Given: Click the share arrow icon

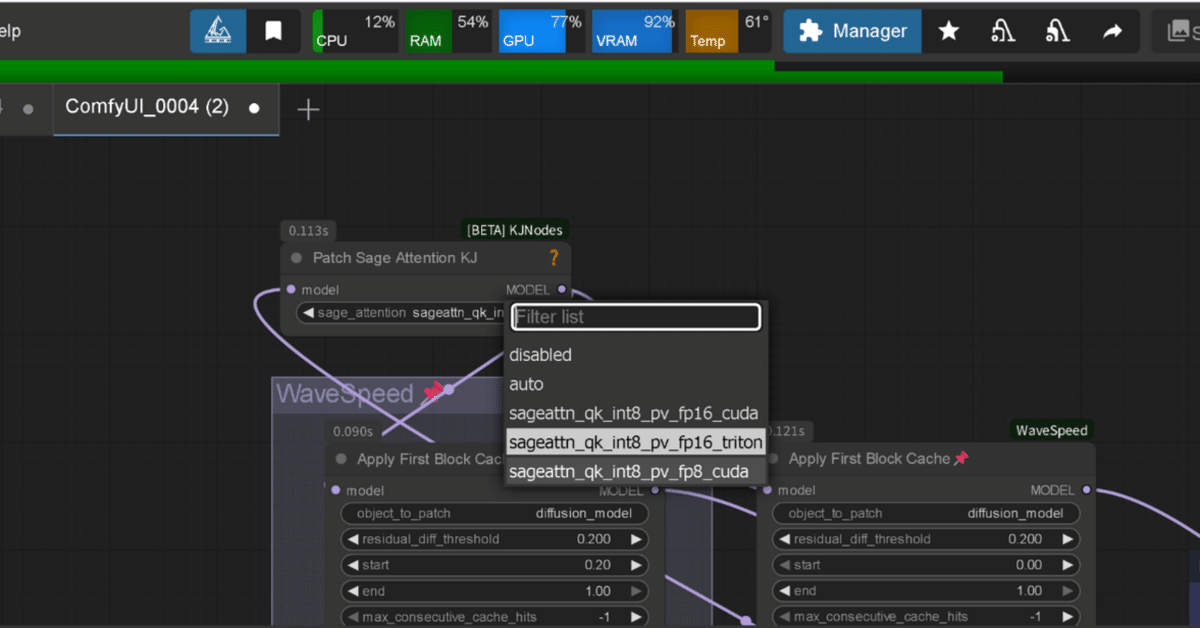Looking at the screenshot, I should pyautogui.click(x=1112, y=32).
